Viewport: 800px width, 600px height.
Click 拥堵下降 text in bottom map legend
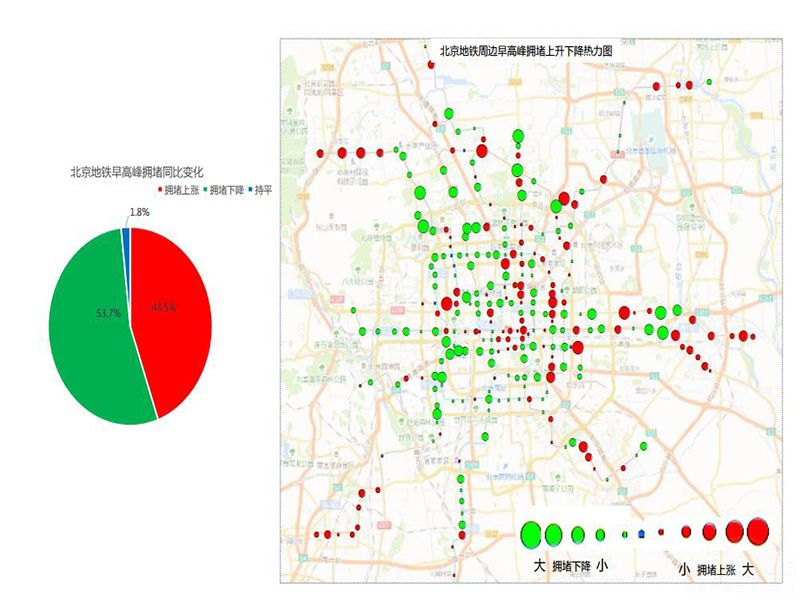tap(571, 566)
